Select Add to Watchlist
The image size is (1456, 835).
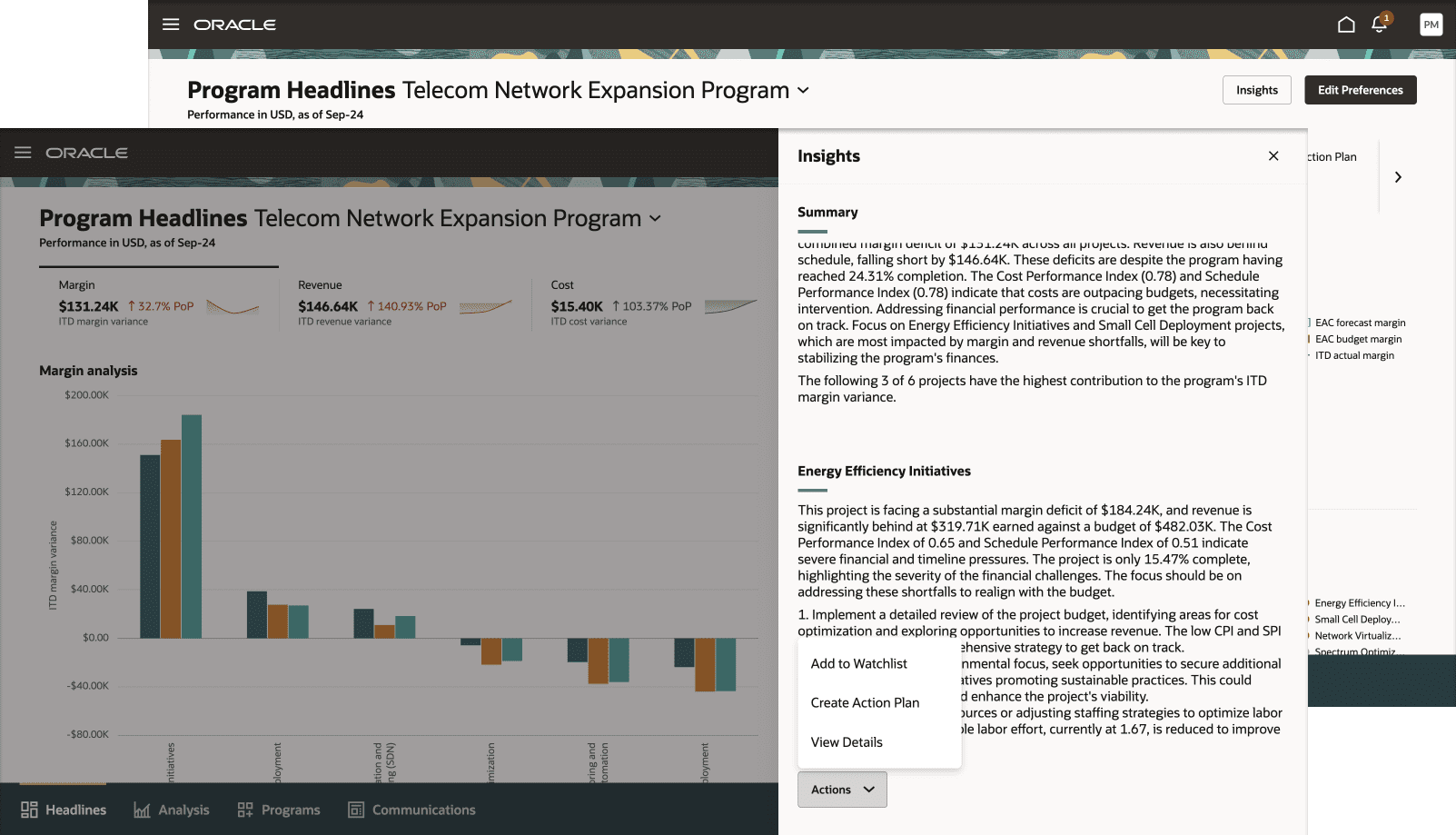(x=858, y=663)
